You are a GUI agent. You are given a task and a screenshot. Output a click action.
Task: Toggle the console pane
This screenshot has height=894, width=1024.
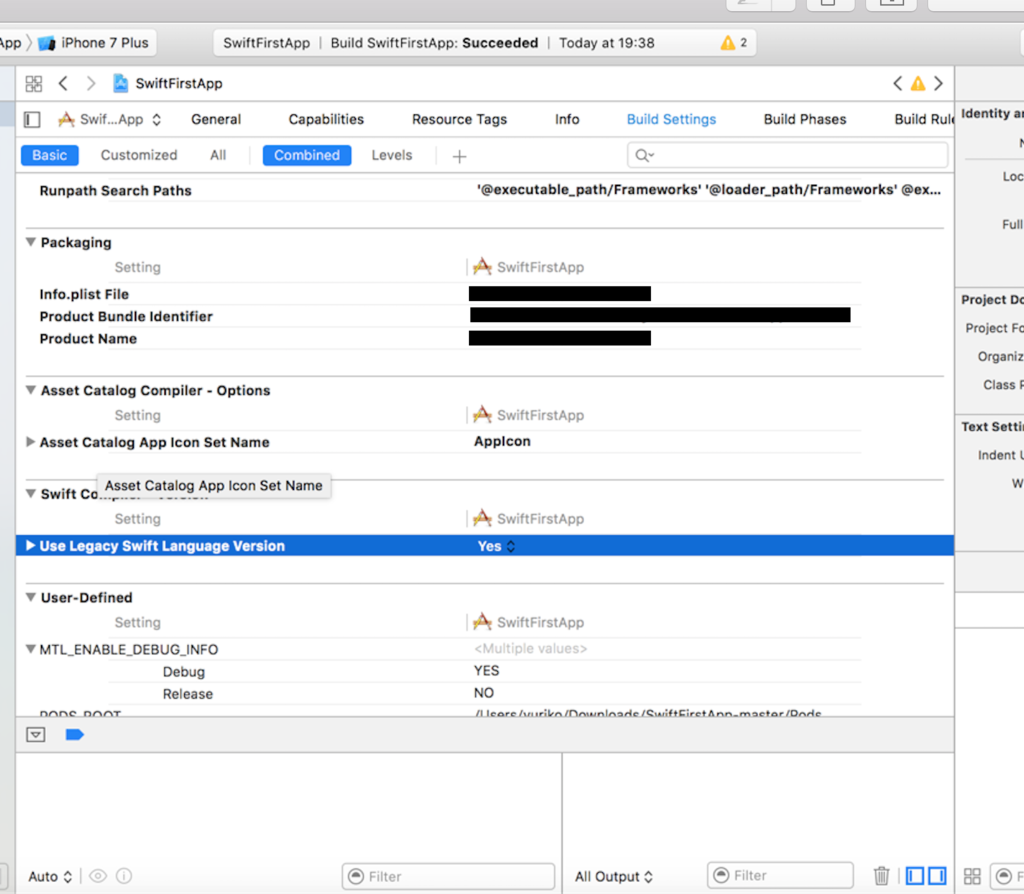click(x=937, y=876)
